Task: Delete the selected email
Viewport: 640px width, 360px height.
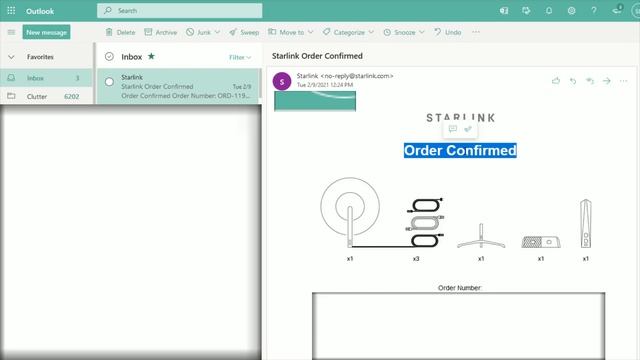Action: [x=120, y=32]
